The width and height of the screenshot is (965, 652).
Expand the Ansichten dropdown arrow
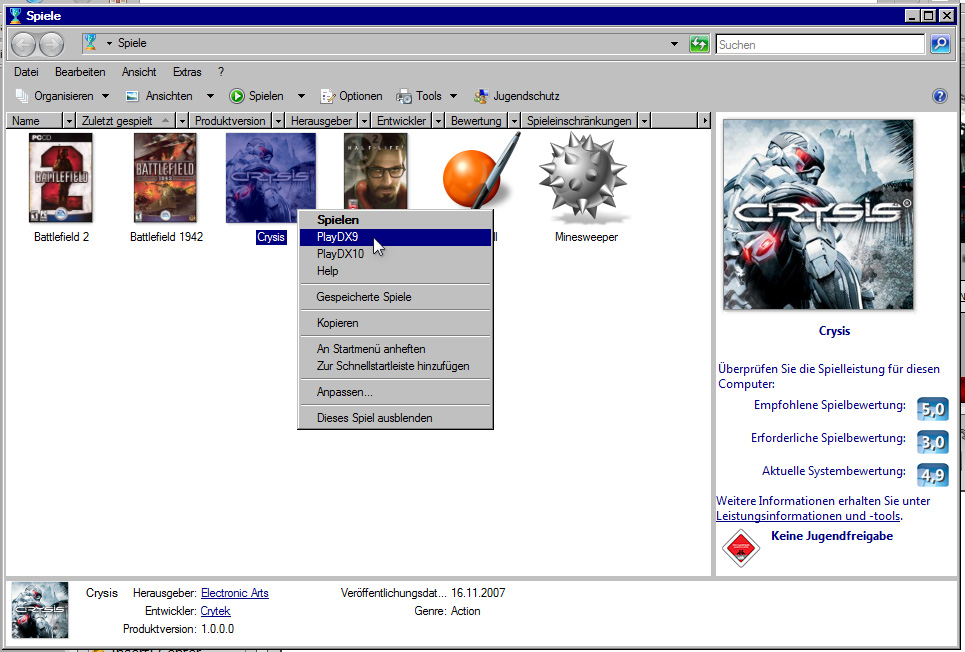210,96
